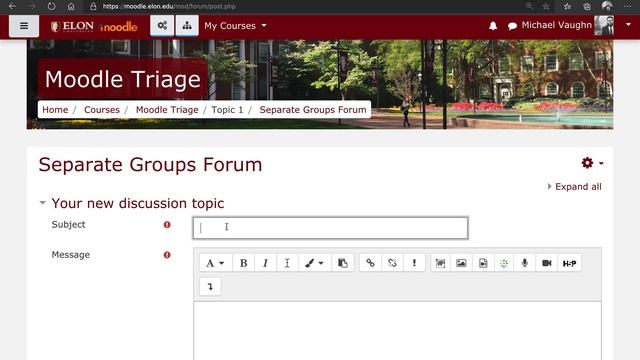
Task: Click the clear formatting icon
Action: point(287,263)
